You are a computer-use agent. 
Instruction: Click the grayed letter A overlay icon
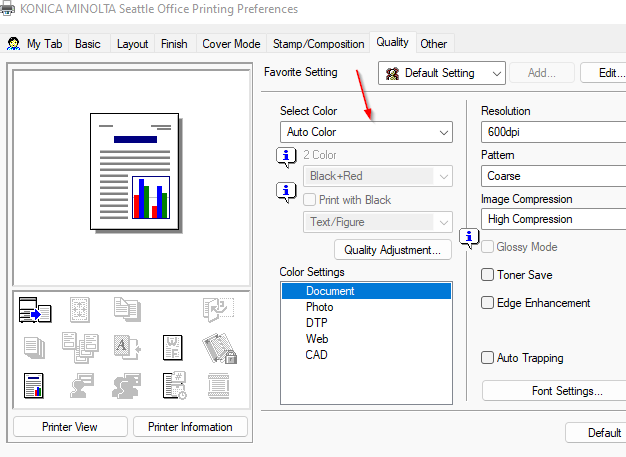point(127,347)
